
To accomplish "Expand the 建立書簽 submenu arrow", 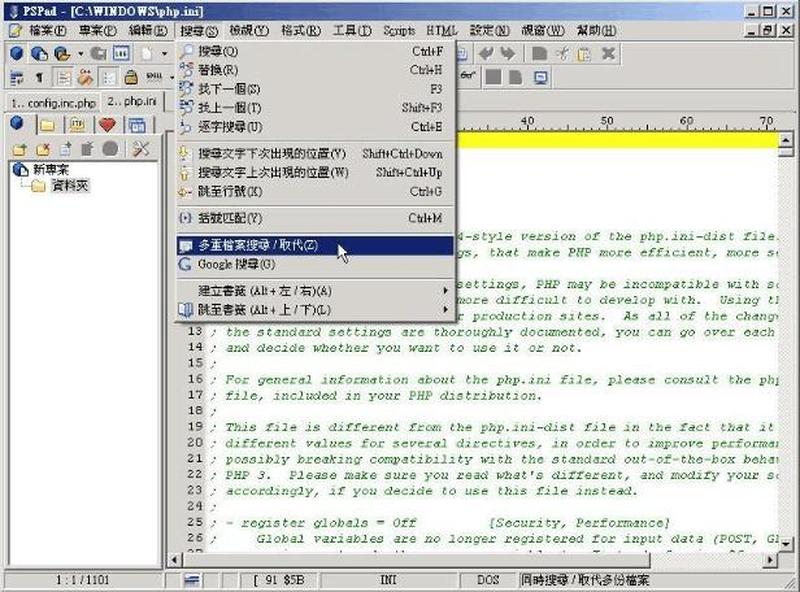I will tap(445, 291).
